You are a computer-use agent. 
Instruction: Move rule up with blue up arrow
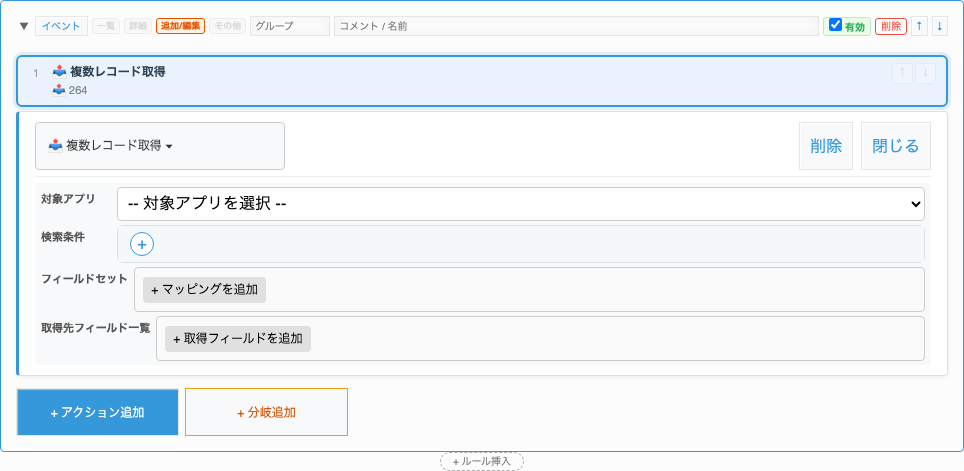(919, 26)
